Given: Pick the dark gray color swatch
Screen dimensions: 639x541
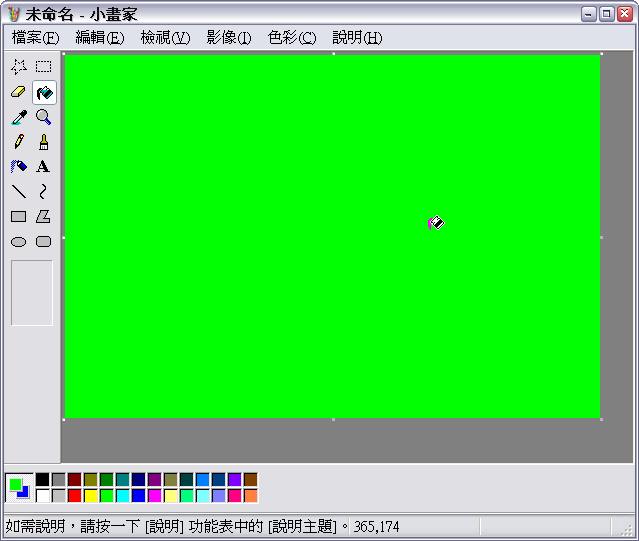Looking at the screenshot, I should coord(59,479).
